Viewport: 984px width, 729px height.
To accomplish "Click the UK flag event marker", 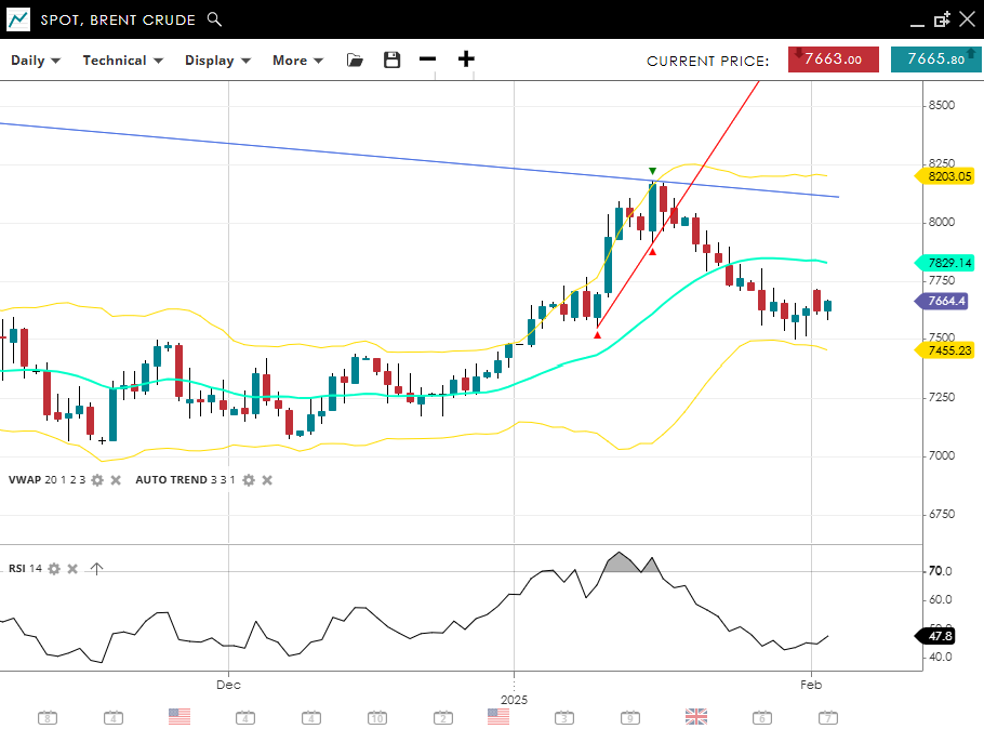I will pyautogui.click(x=696, y=716).
